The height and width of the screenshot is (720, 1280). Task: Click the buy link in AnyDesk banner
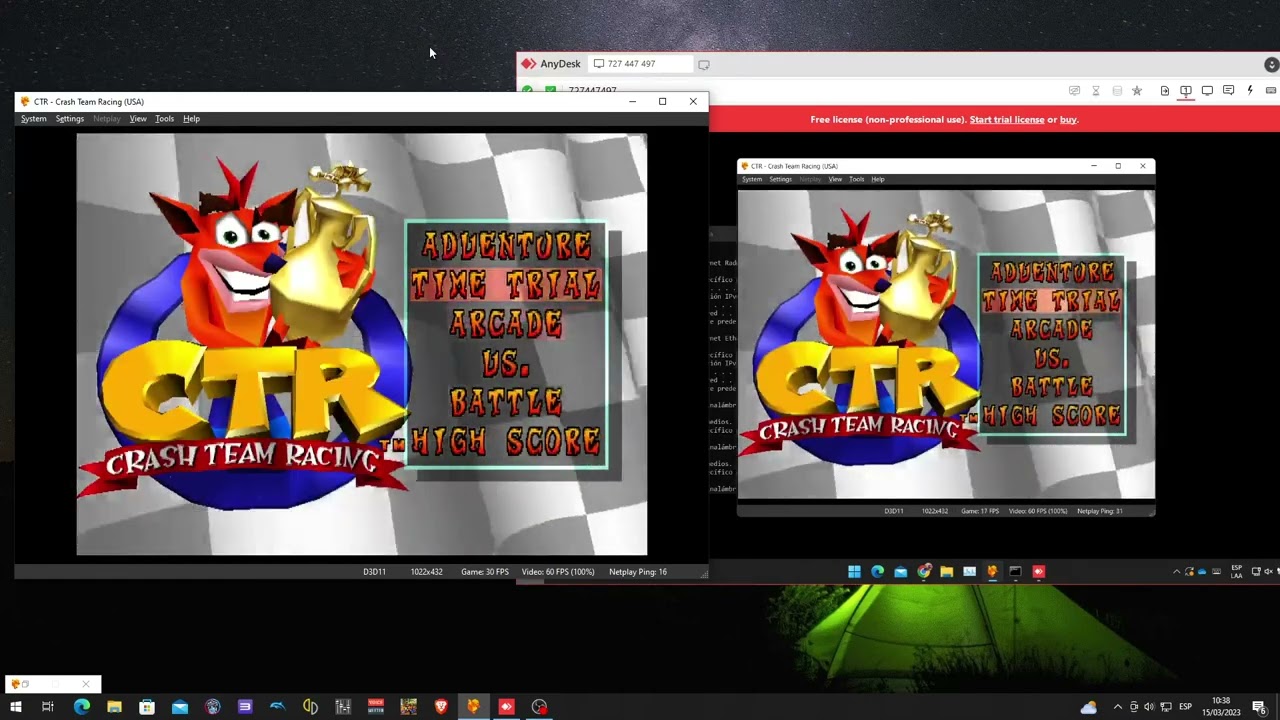click(x=1069, y=120)
